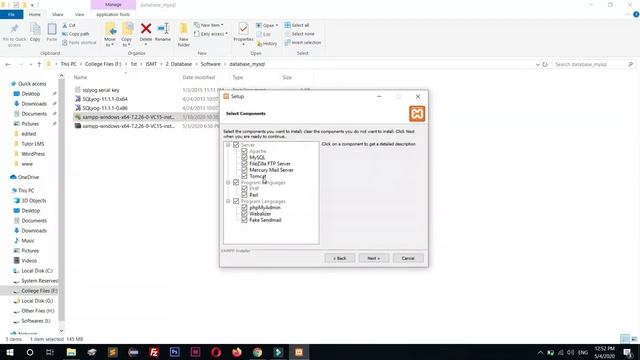640x360 pixels.
Task: Switch to the Share ribbon tab
Action: point(58,14)
